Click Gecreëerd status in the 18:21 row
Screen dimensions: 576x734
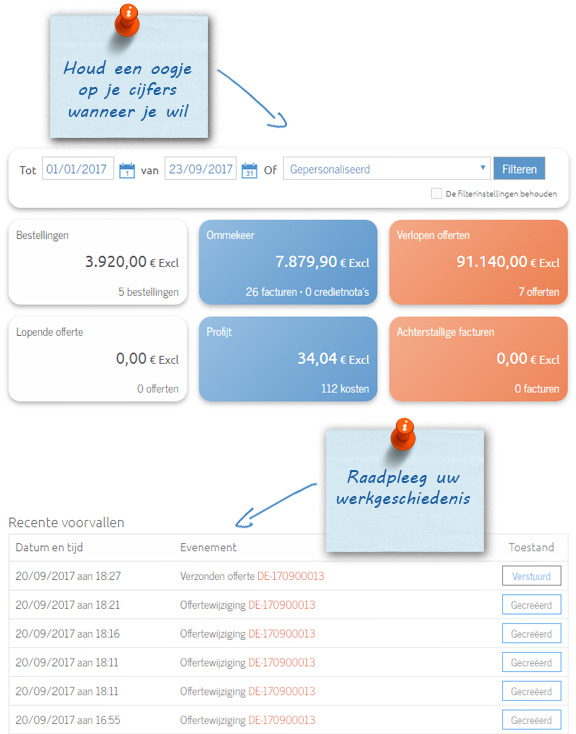tap(532, 605)
